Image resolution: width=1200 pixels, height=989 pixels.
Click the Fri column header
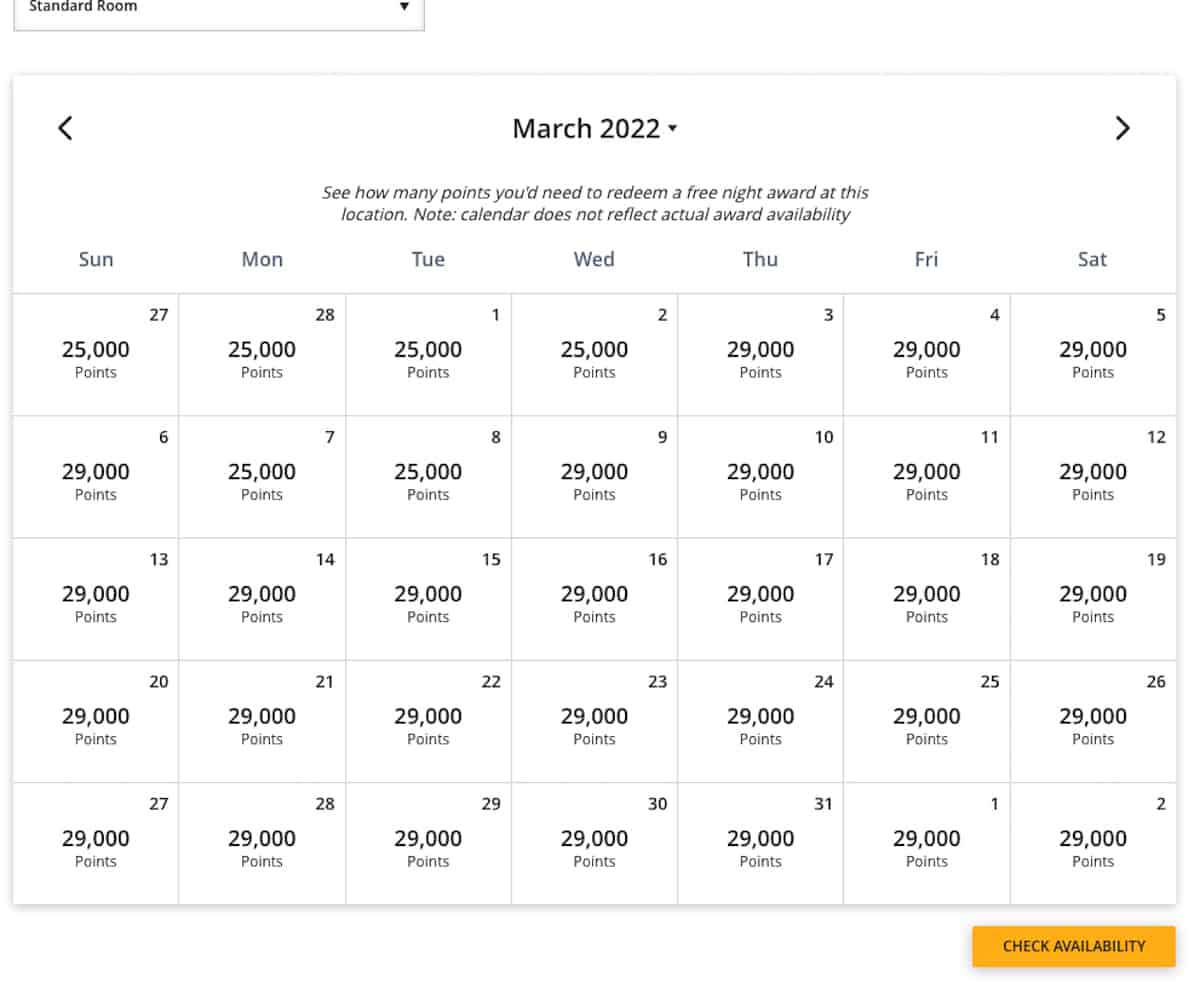pos(927,259)
